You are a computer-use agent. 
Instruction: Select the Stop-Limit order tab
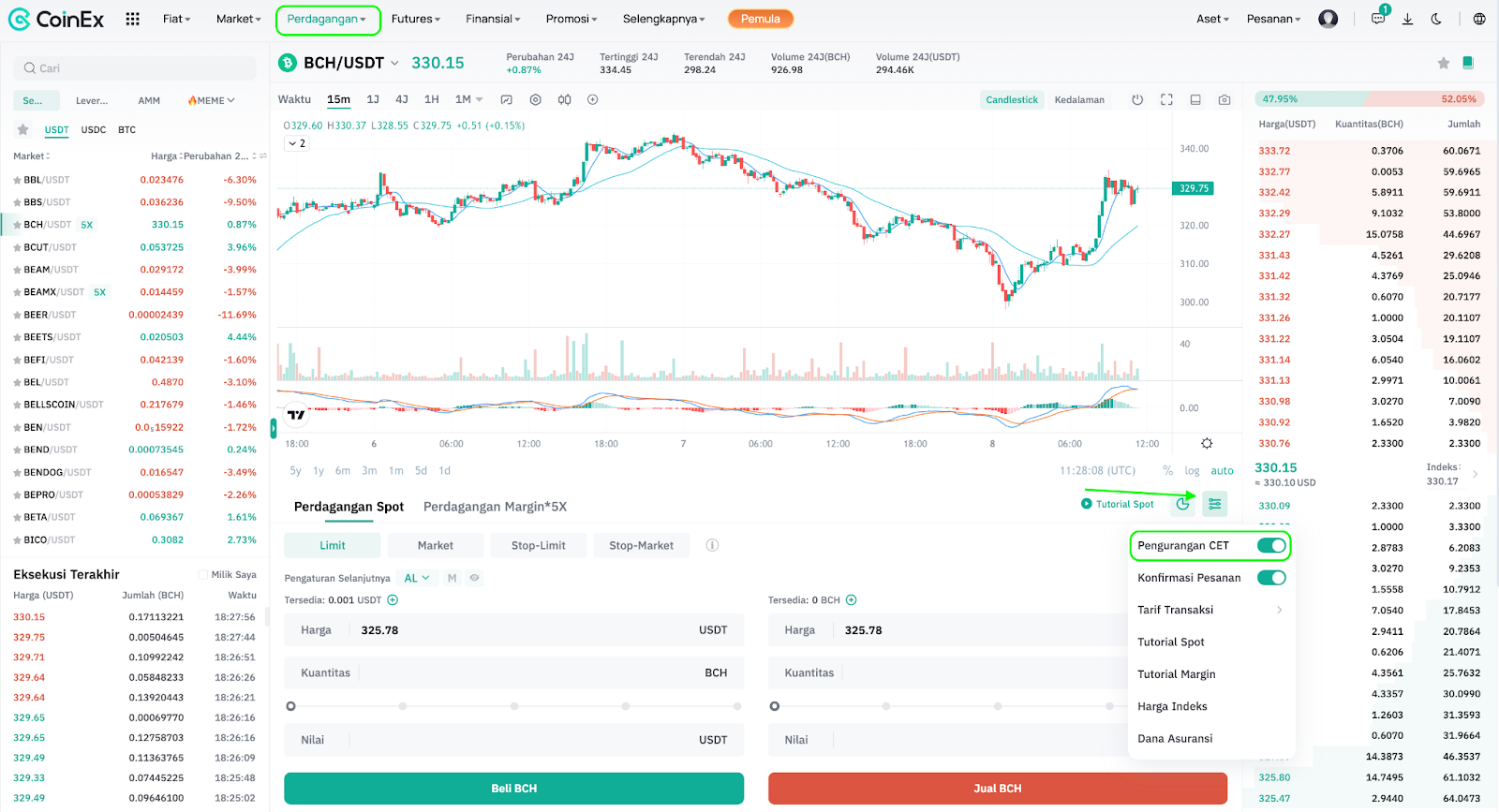[539, 545]
